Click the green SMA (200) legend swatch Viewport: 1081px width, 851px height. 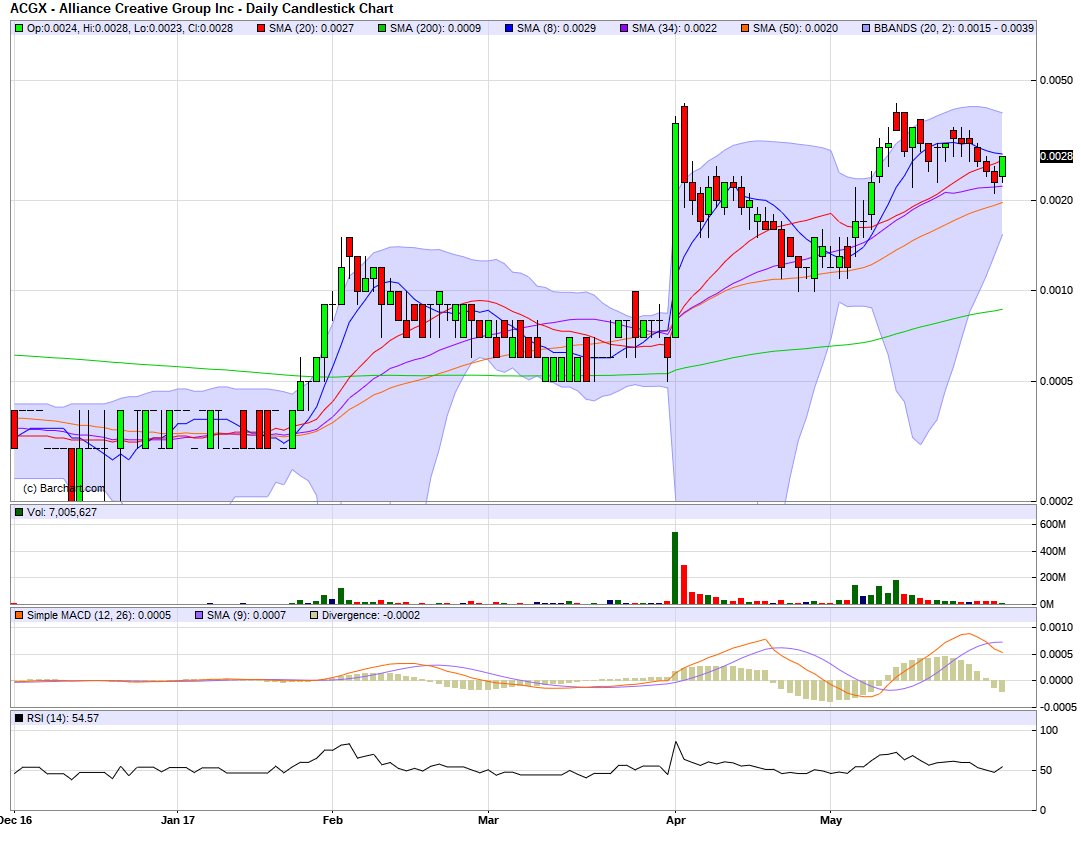tap(382, 28)
